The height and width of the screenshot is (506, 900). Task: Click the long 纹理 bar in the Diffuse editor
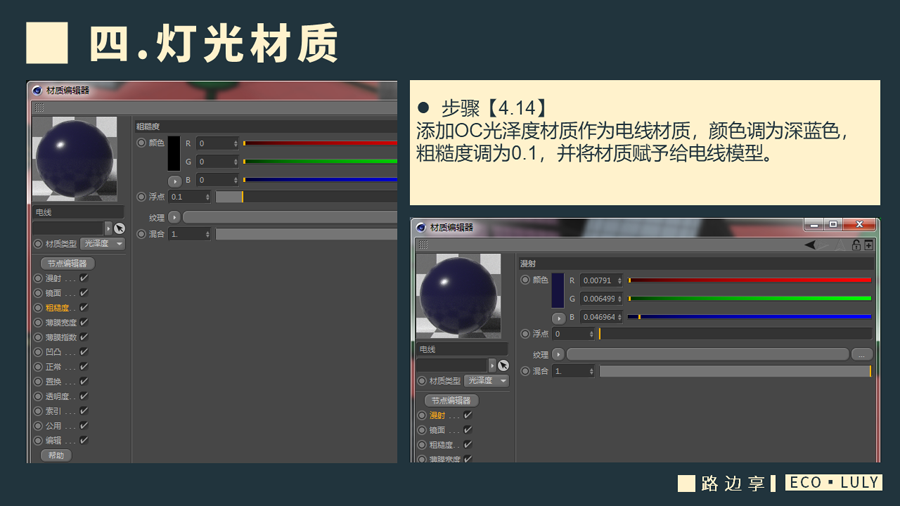pos(707,355)
